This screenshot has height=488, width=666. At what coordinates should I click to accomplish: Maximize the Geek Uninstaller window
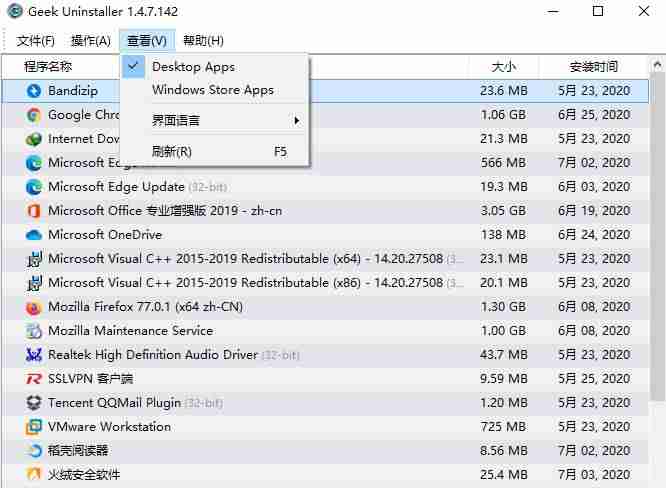[598, 11]
